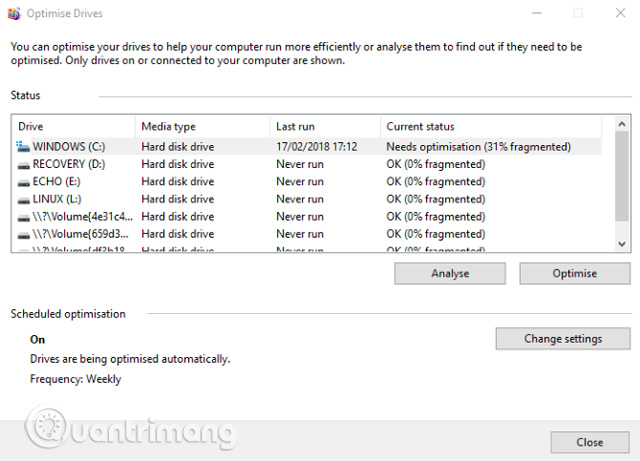Select the LINUX (L:) drive icon
The width and height of the screenshot is (640, 461).
[x=24, y=199]
